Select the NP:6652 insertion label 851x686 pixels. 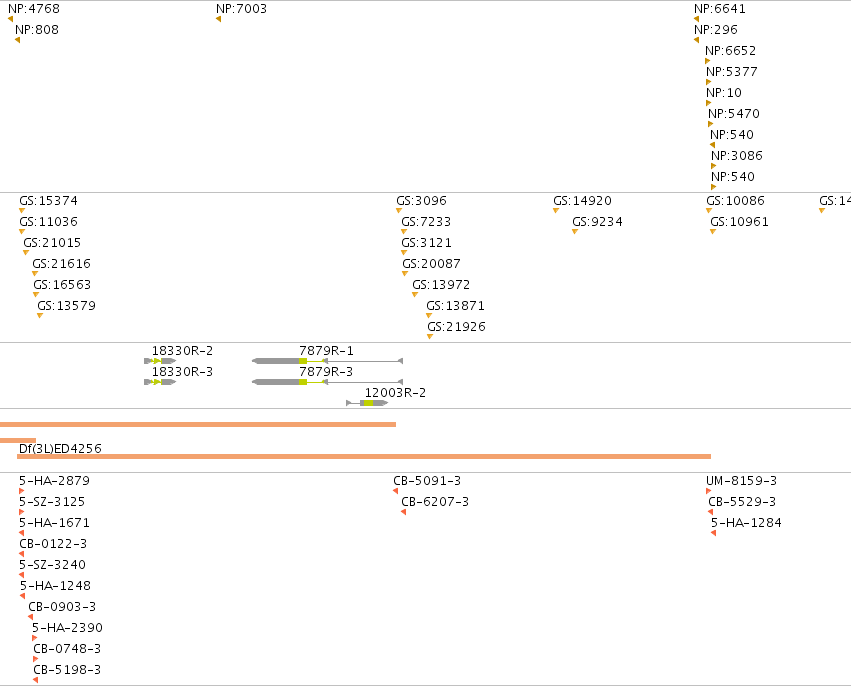pyautogui.click(x=731, y=51)
